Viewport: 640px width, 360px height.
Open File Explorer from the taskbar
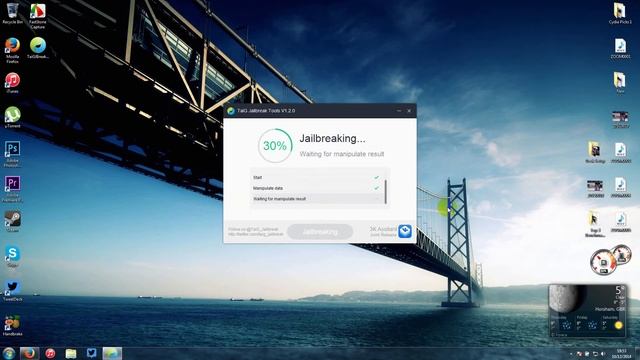coord(71,353)
